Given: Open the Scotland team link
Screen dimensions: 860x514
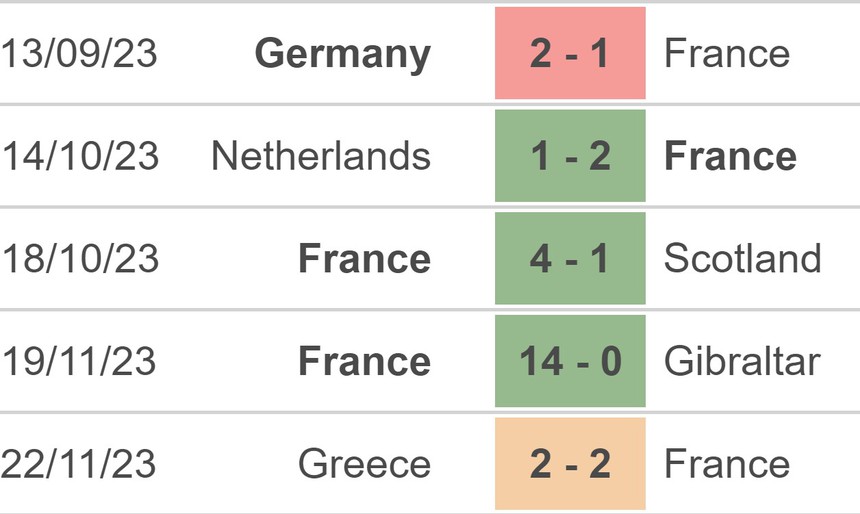Looking at the screenshot, I should click(742, 258).
